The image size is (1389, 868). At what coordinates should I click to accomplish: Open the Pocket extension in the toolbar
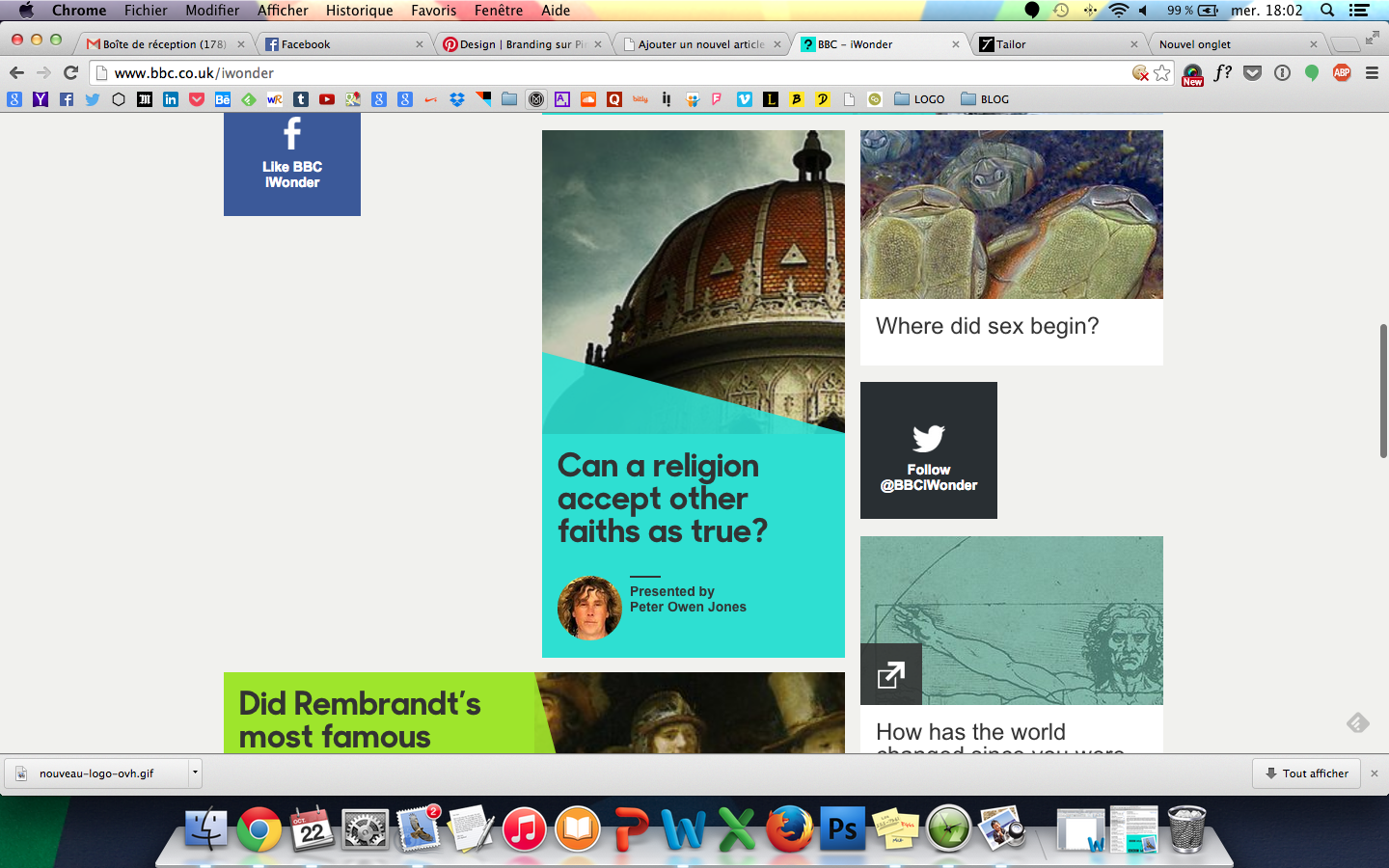click(1252, 73)
